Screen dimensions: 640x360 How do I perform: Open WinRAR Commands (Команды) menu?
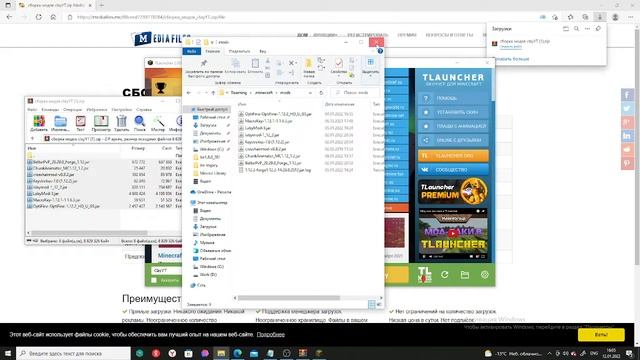50,109
